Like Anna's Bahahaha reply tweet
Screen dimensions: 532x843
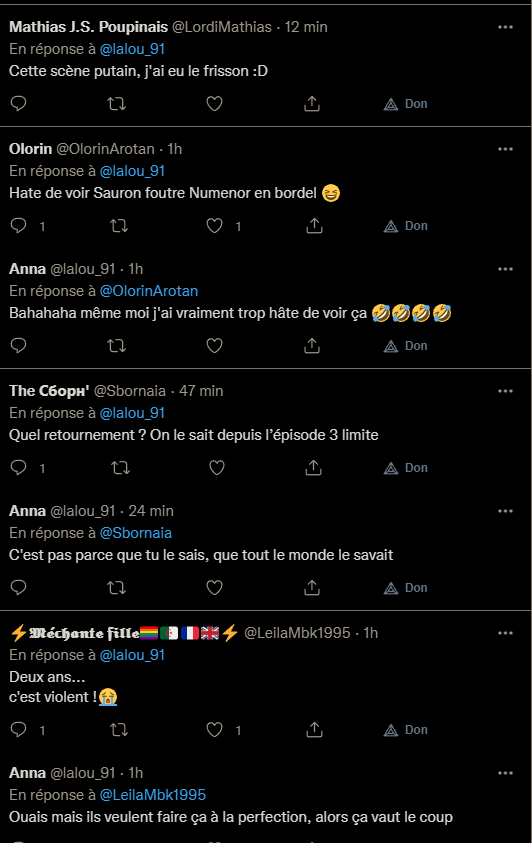214,346
